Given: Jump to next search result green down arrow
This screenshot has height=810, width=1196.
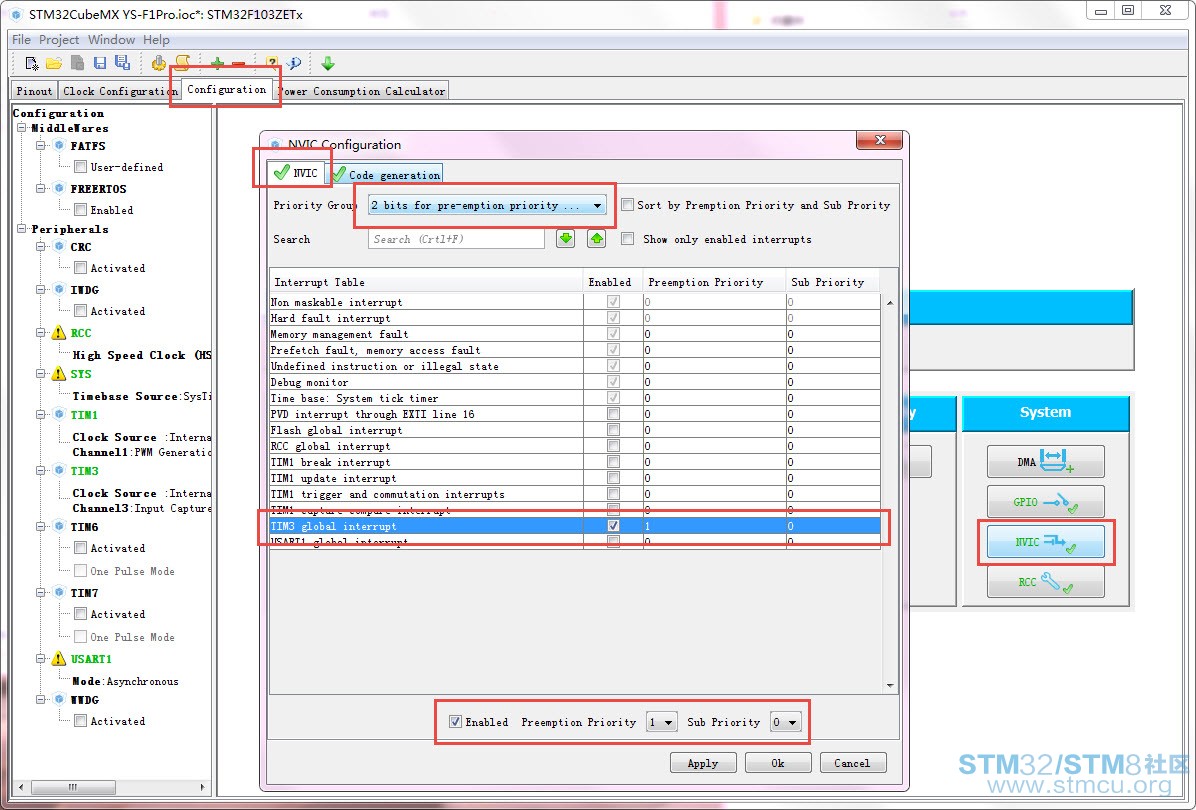Looking at the screenshot, I should 565,239.
